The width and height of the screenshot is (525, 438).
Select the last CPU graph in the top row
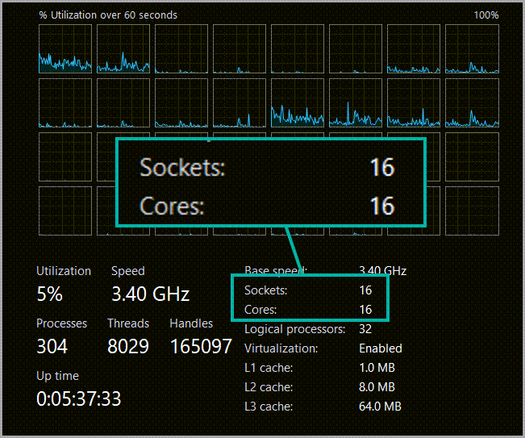(x=472, y=49)
